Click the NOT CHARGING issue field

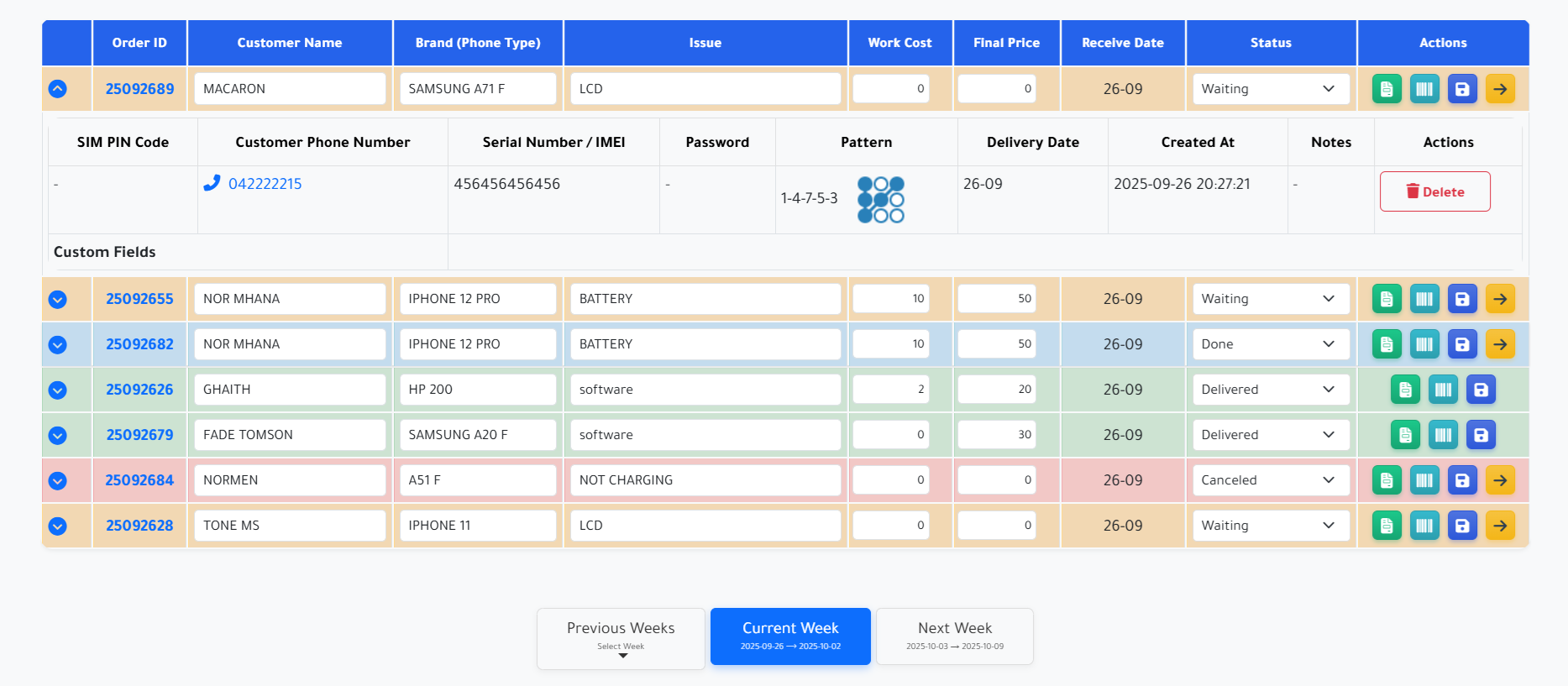(705, 480)
